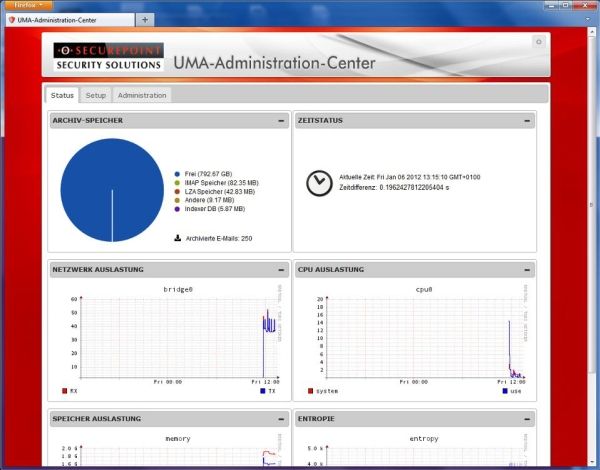Click the 'Zeitdifferenz' value line
The height and width of the screenshot is (470, 600).
pyautogui.click(x=394, y=188)
